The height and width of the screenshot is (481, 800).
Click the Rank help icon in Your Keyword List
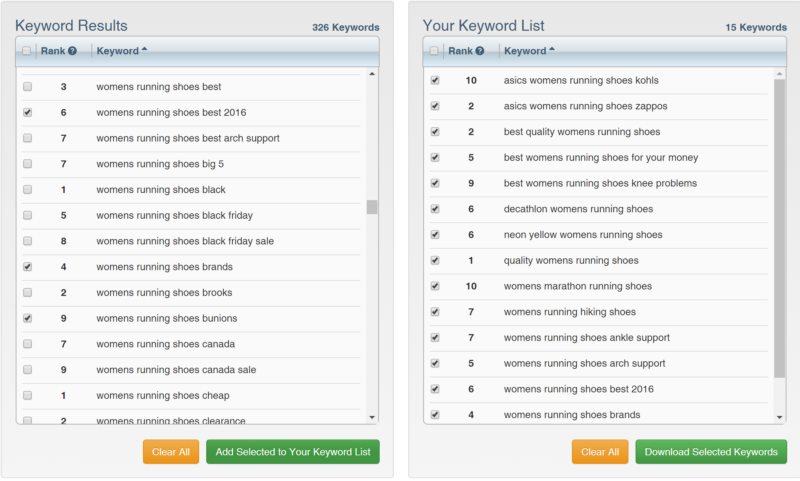(x=480, y=51)
